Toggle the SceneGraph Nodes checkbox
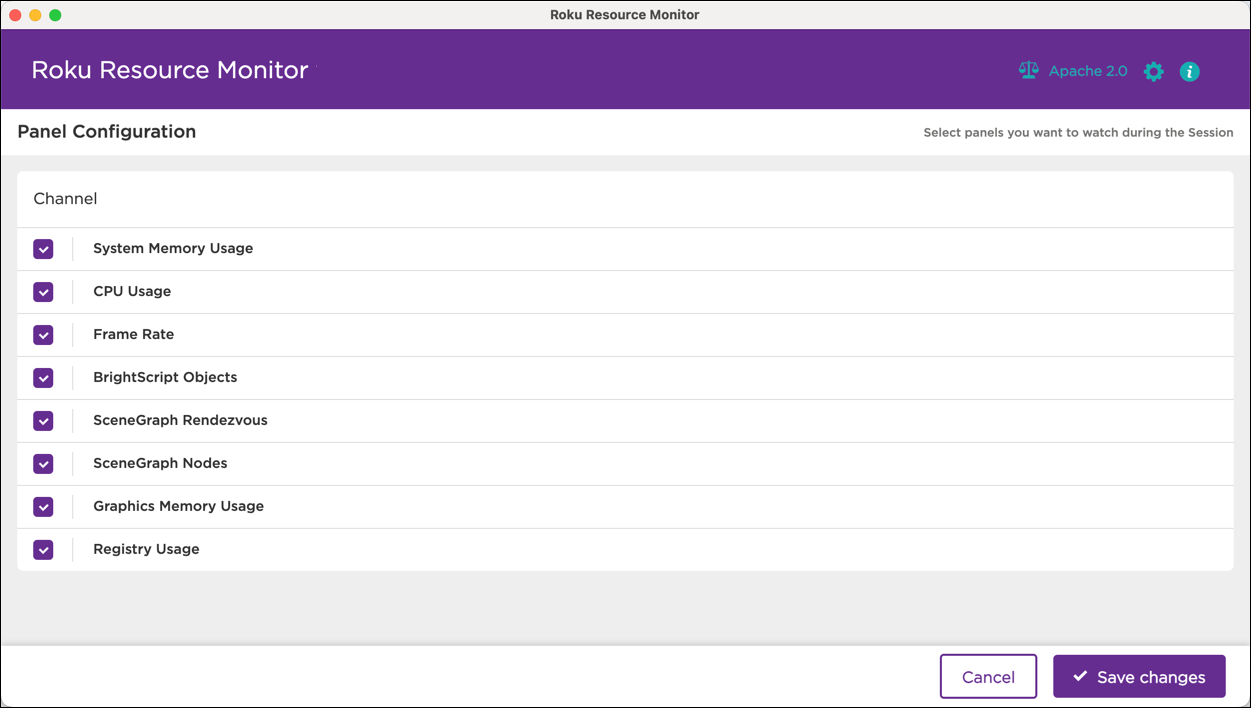The image size is (1251, 708). [x=43, y=463]
